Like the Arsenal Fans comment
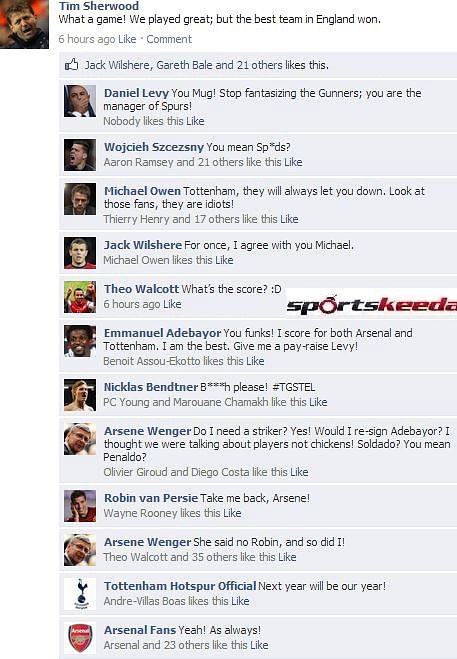 (259, 645)
